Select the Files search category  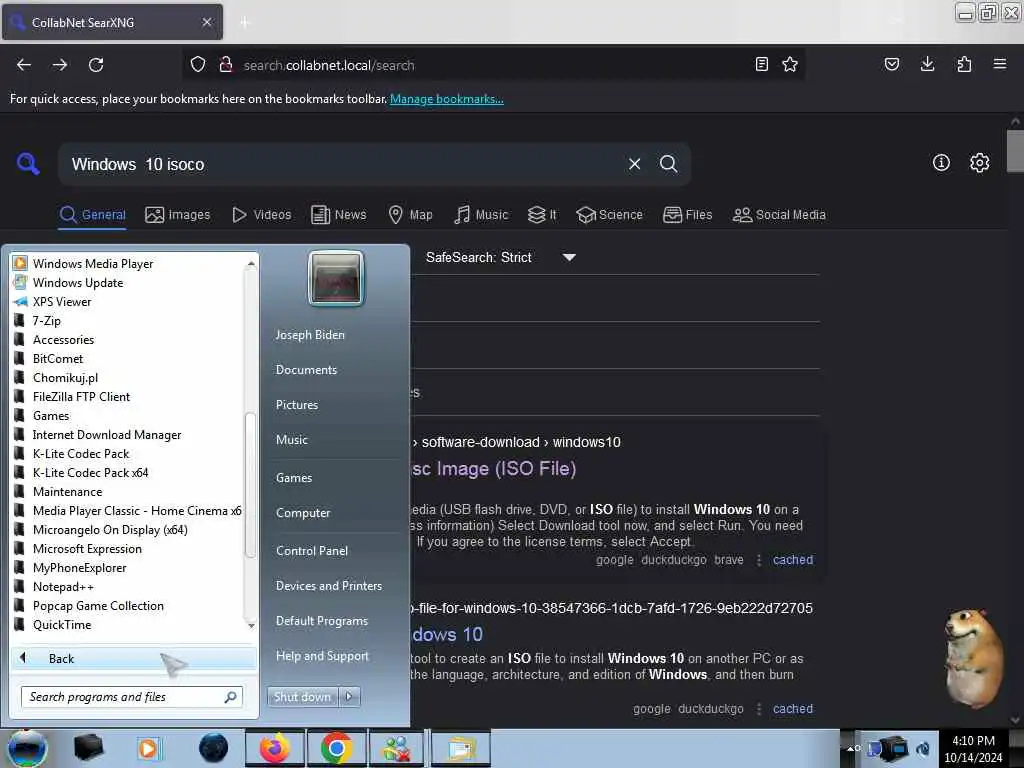click(687, 215)
